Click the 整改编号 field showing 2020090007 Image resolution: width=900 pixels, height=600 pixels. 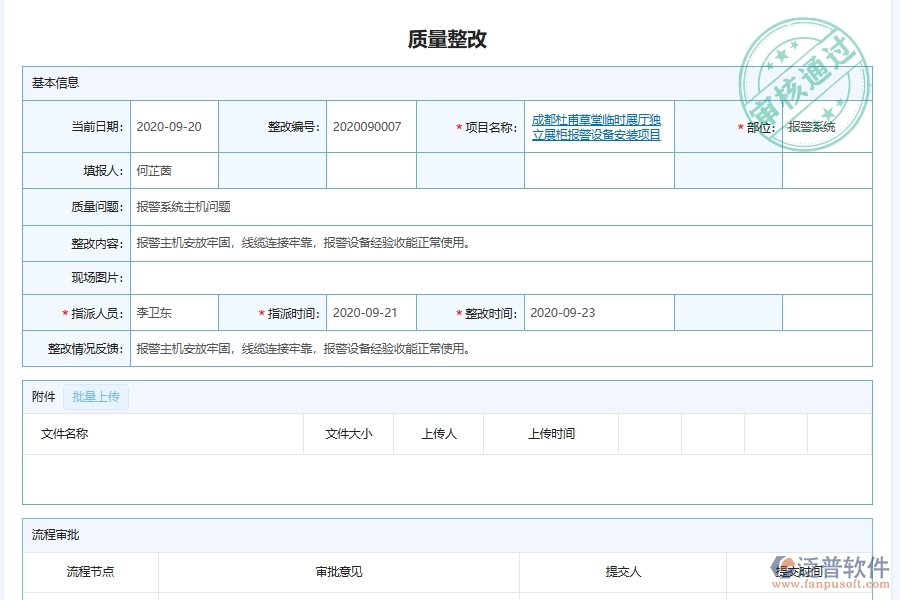(x=369, y=126)
